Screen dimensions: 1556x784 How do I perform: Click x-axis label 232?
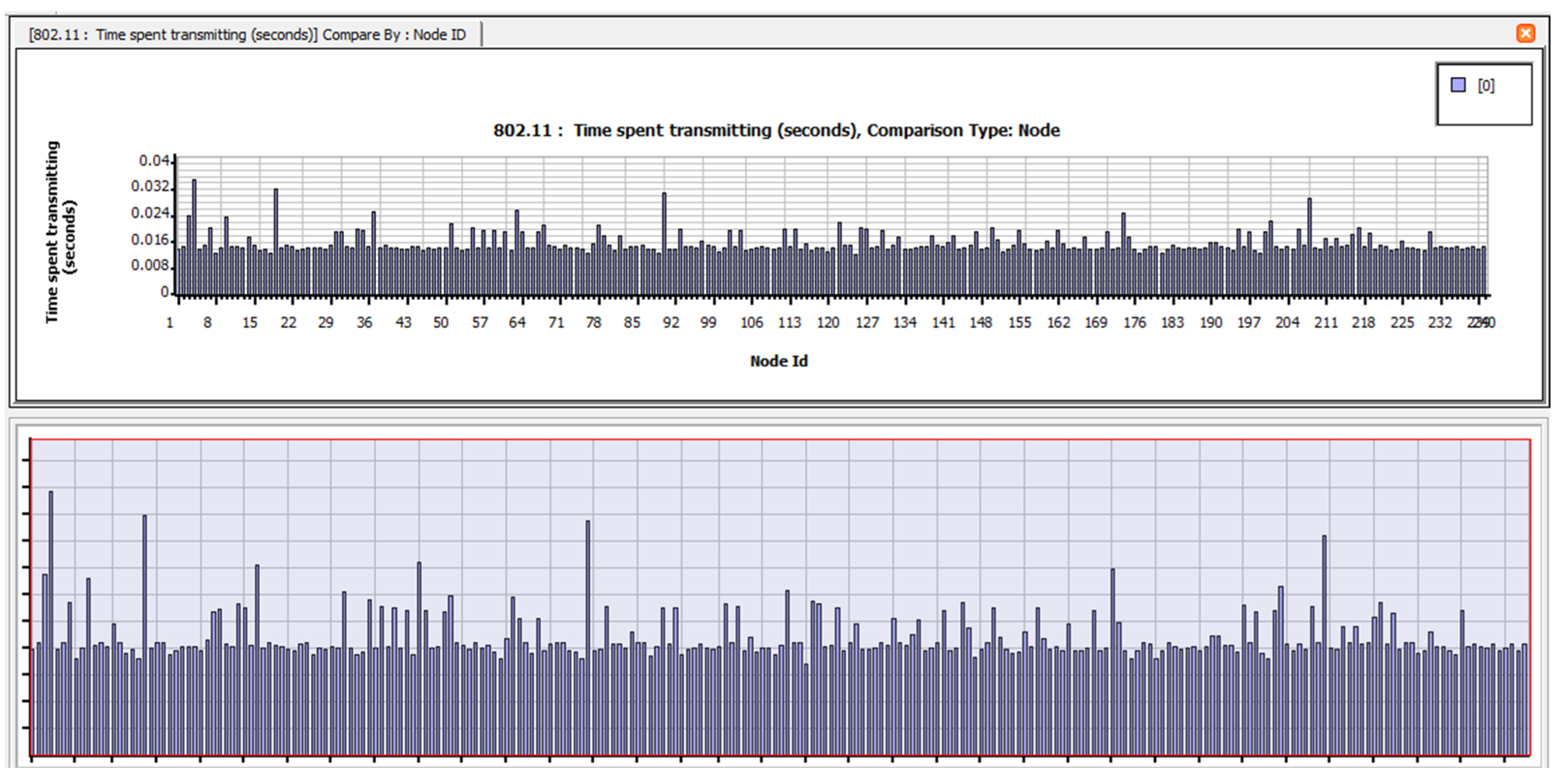[x=1439, y=323]
